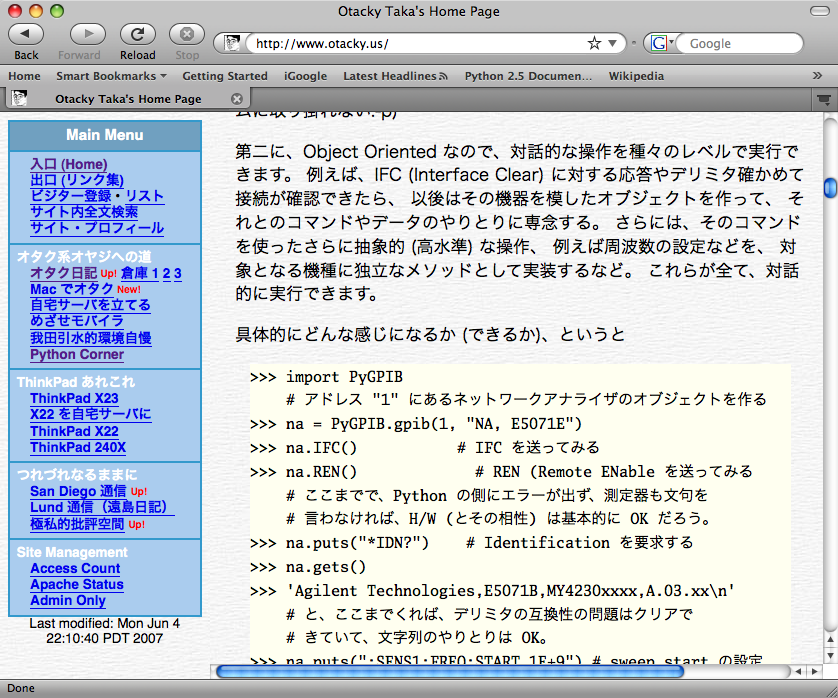Open the iGoogle bookmark
Viewport: 838px width, 698px height.
305,76
